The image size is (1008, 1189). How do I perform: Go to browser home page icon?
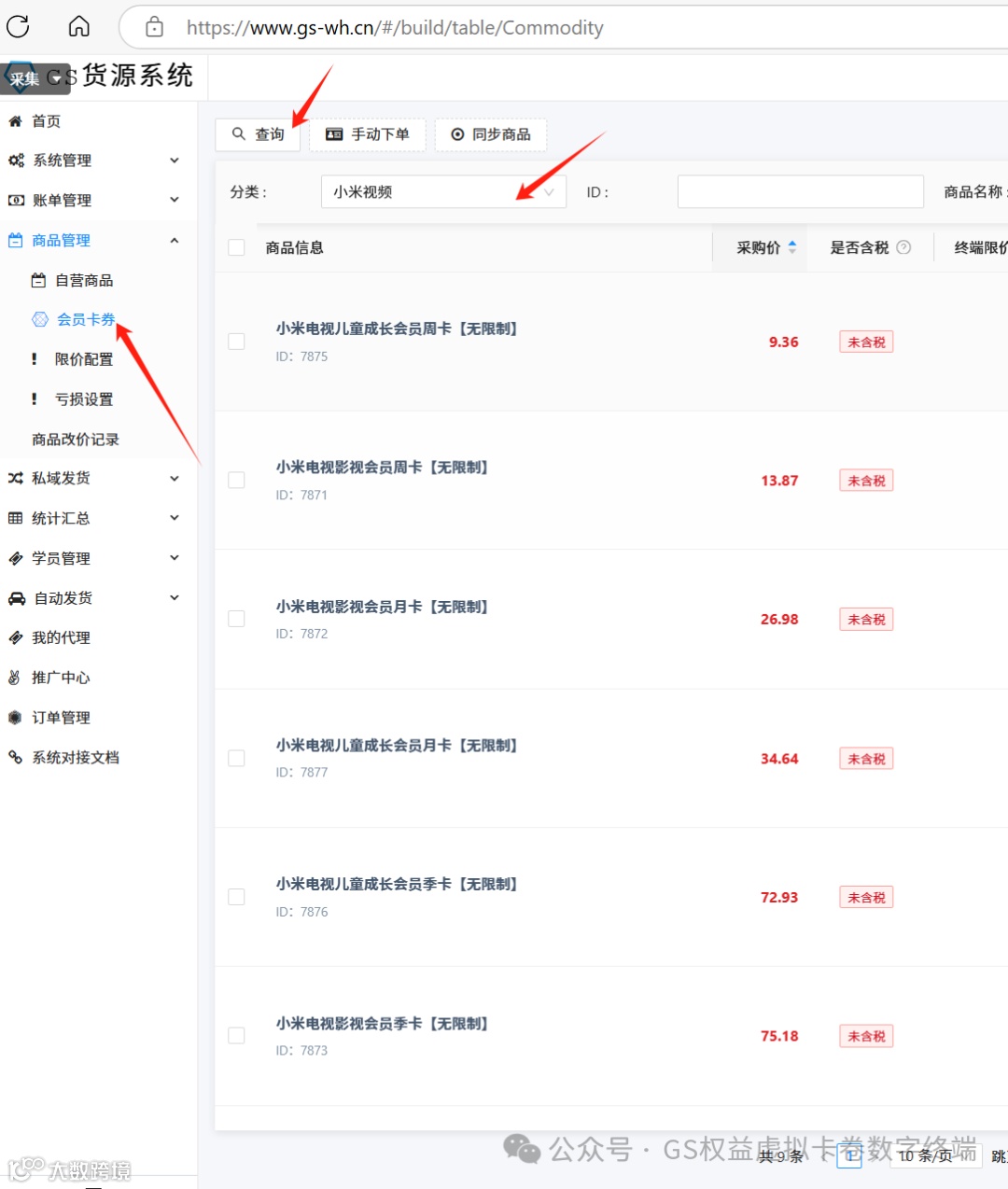tap(79, 26)
